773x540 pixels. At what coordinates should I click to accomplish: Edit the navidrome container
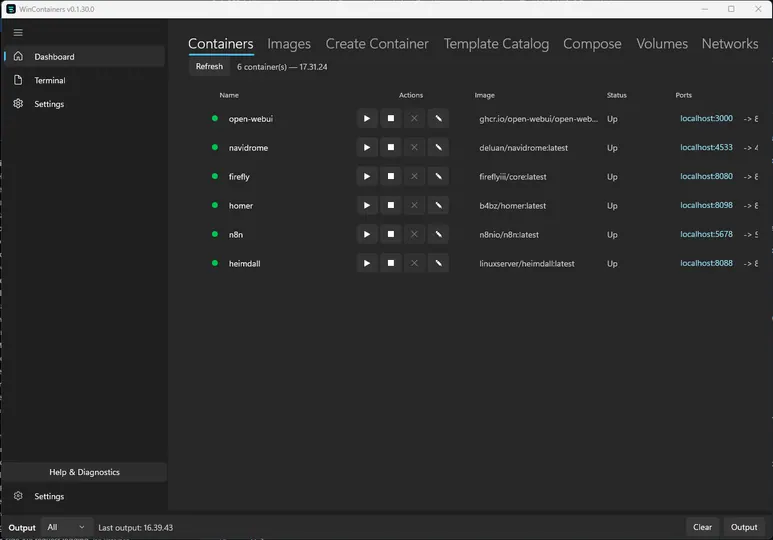click(438, 147)
